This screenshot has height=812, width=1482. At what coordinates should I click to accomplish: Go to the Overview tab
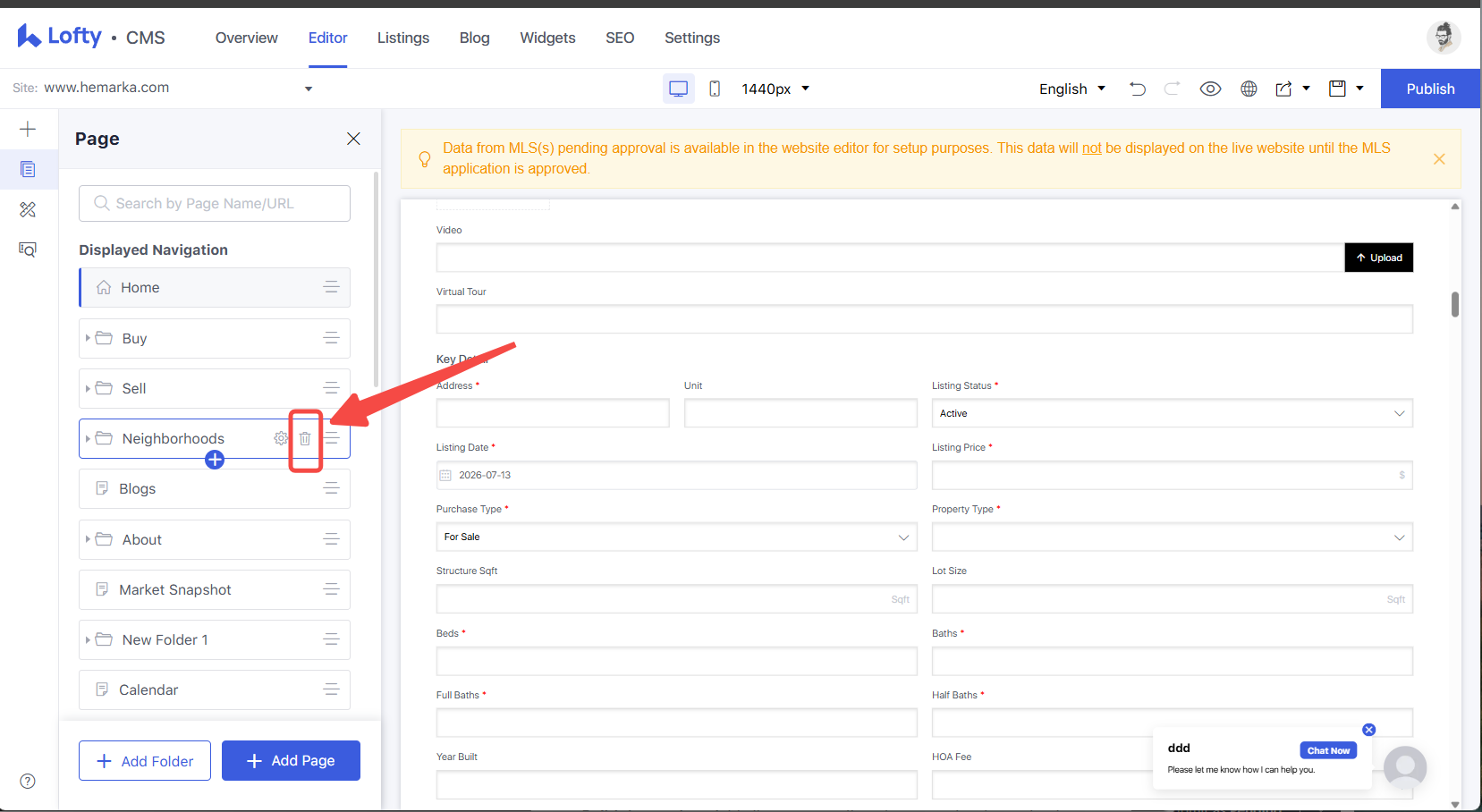click(246, 38)
